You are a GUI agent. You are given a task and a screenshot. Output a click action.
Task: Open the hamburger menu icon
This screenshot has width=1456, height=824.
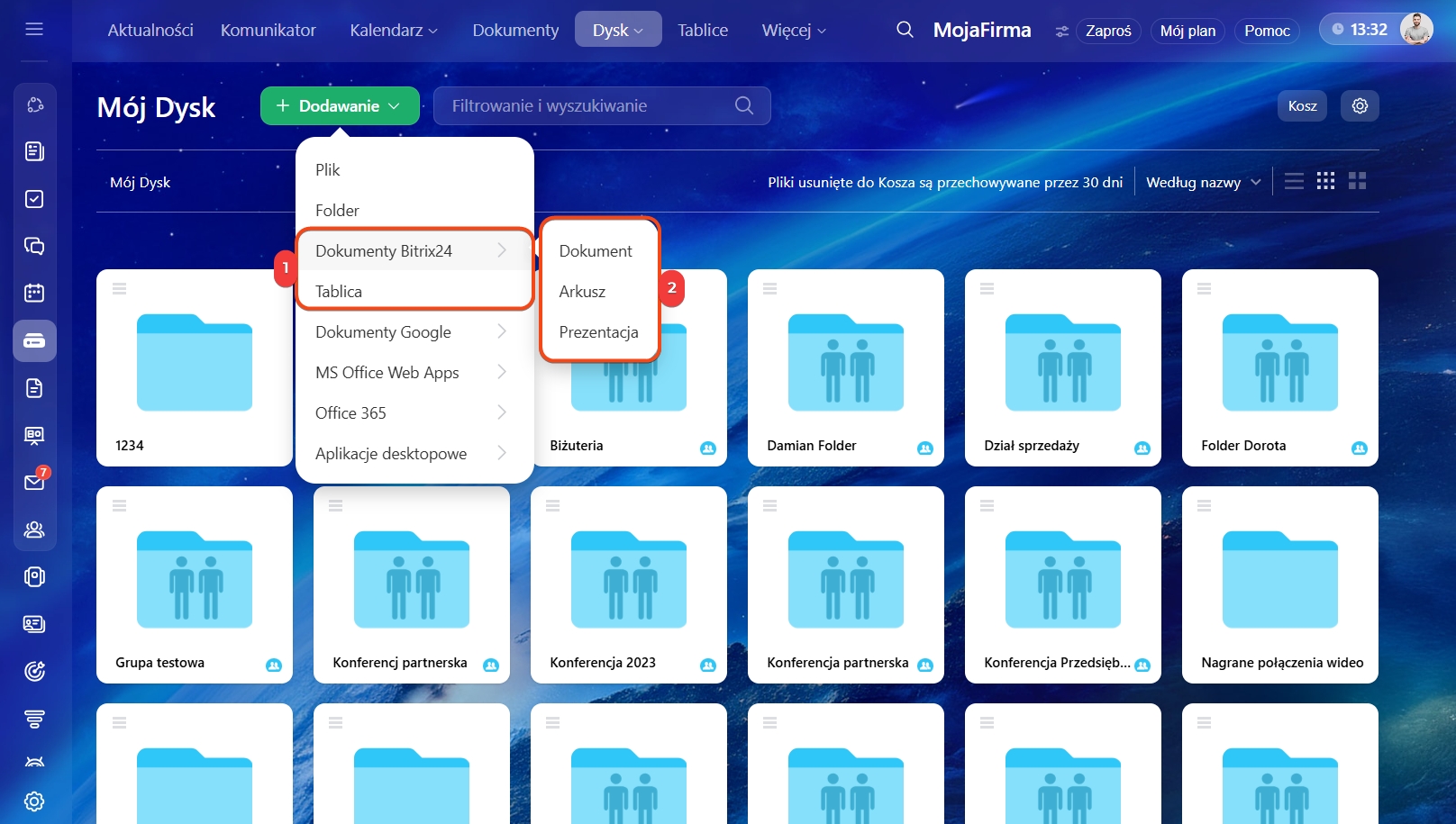pyautogui.click(x=34, y=29)
